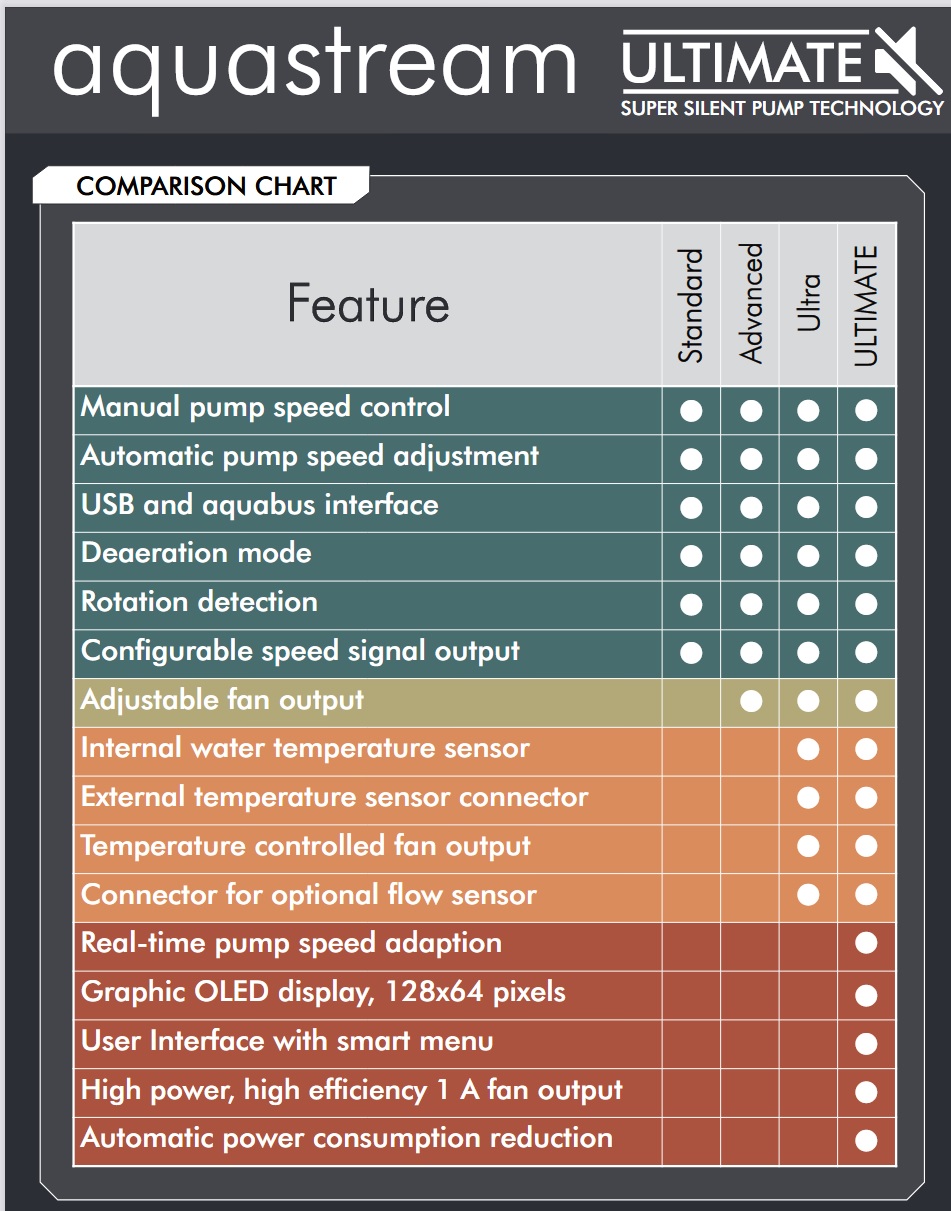Click the aquastream title text
The height and width of the screenshot is (1211, 951).
315,66
